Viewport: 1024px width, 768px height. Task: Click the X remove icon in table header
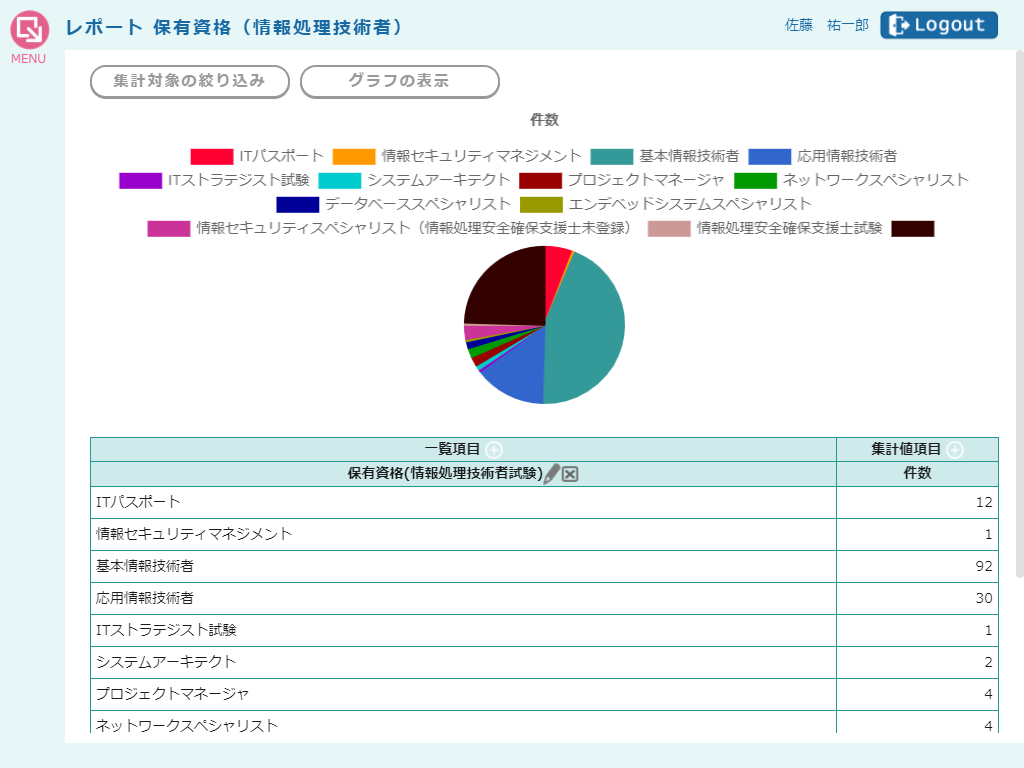(x=570, y=474)
